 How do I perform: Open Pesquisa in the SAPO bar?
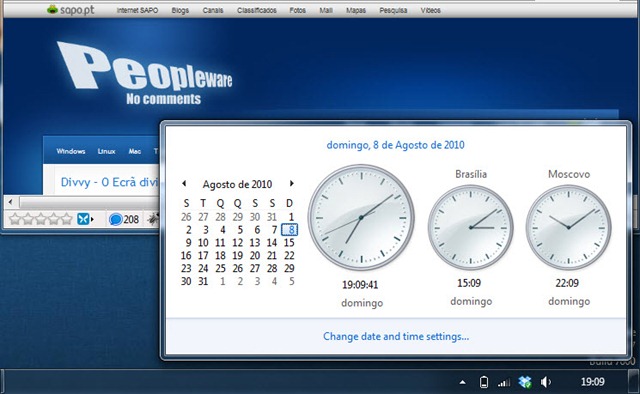click(x=393, y=11)
